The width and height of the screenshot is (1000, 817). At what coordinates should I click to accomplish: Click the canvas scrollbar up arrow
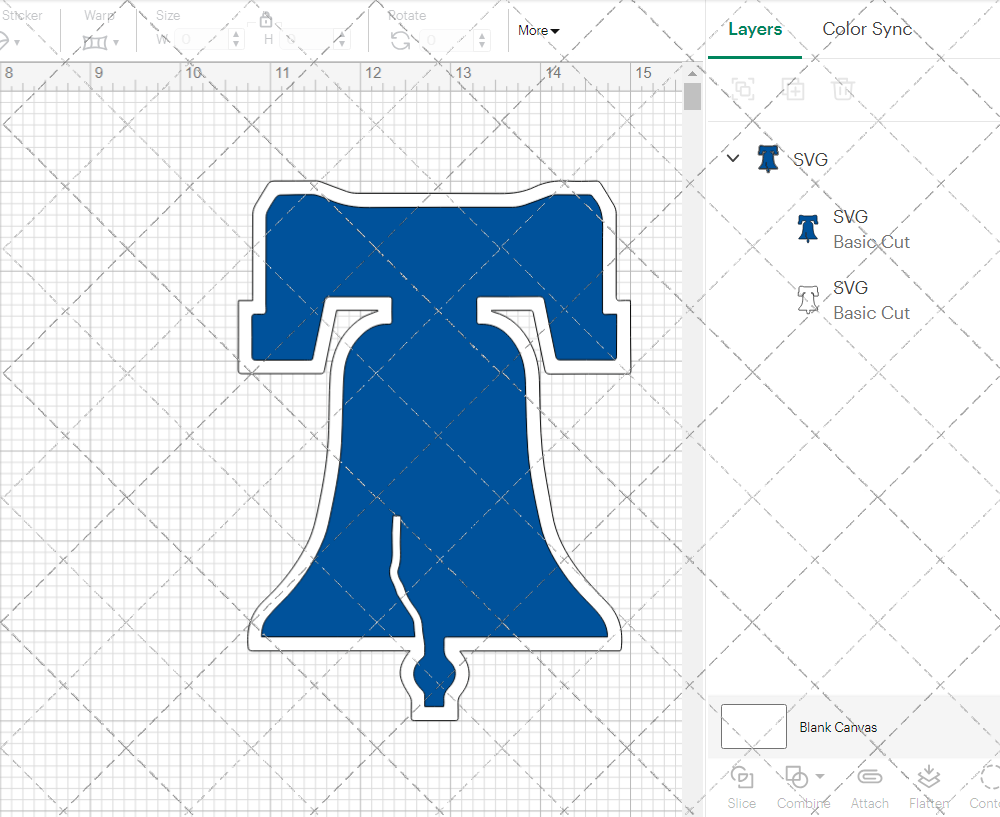point(692,73)
